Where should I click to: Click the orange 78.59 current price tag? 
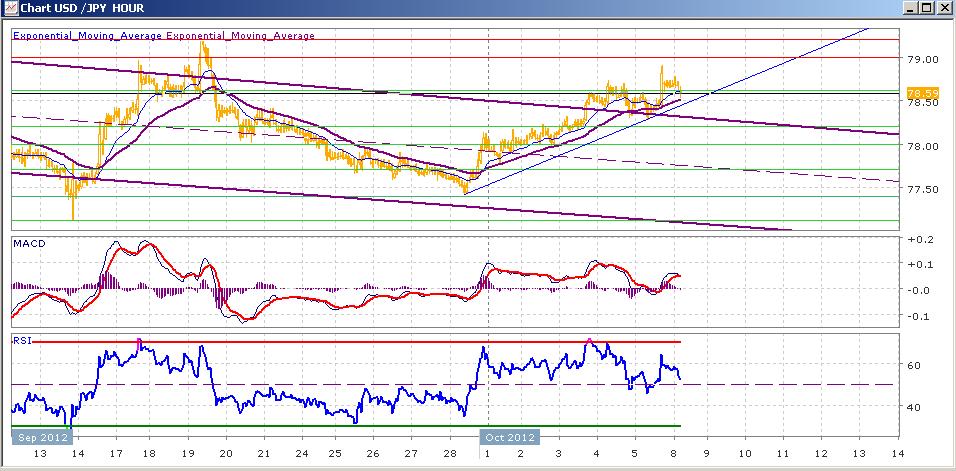(x=922, y=93)
